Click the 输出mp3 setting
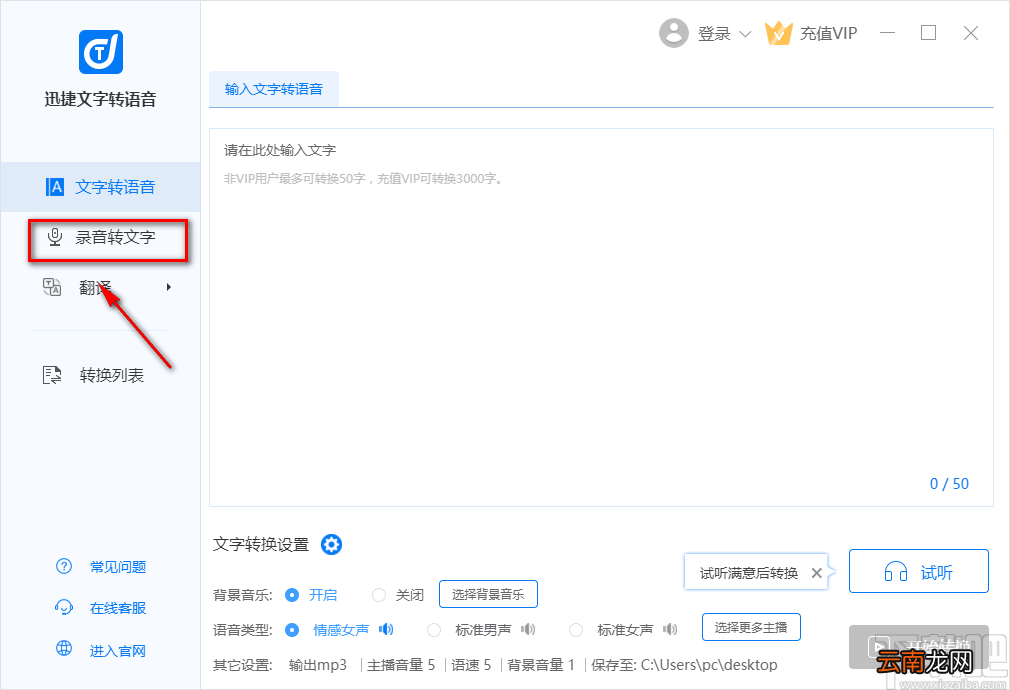1010x690 pixels. click(x=318, y=665)
